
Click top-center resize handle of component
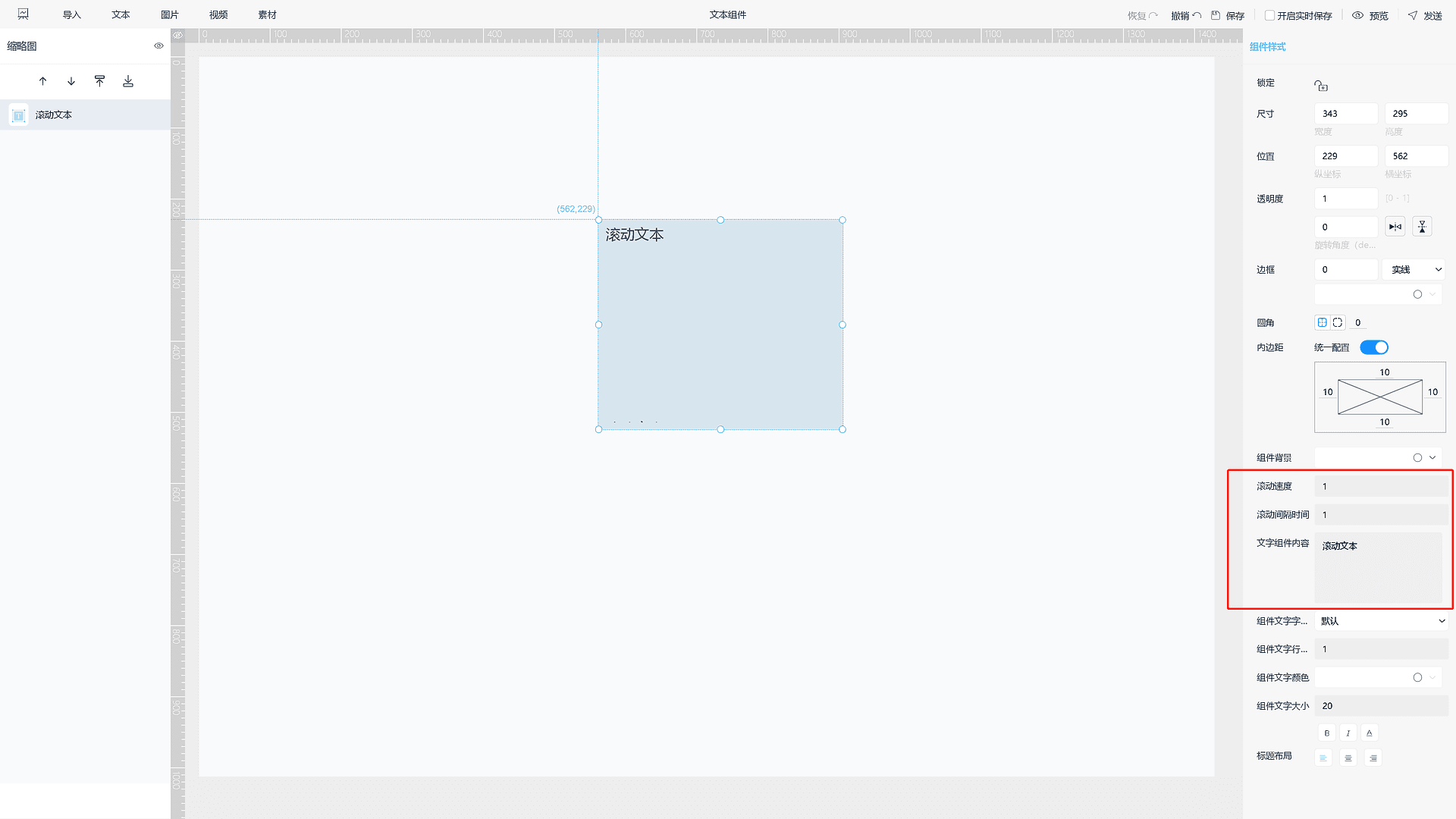720,220
